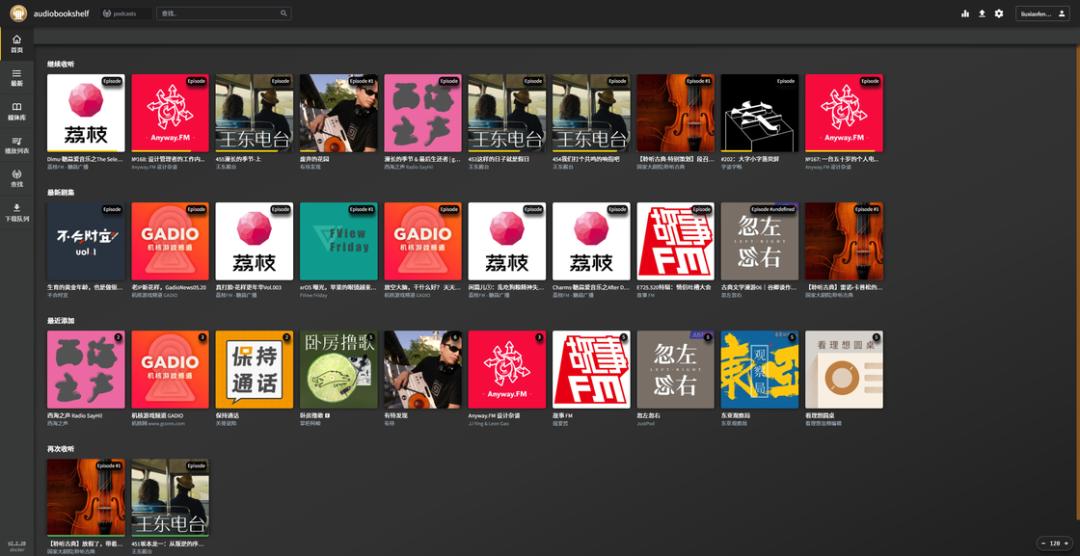Open the library stats bar-chart icon
1080x556 pixels.
point(965,13)
